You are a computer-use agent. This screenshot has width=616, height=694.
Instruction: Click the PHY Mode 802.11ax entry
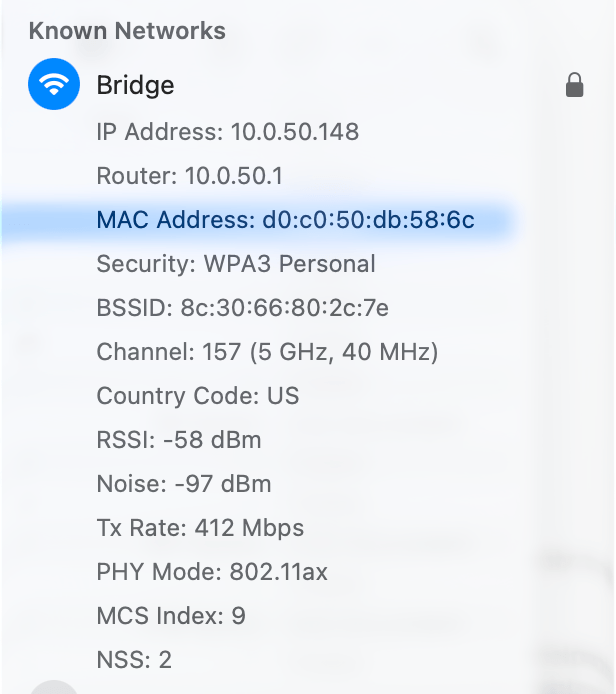tap(212, 572)
